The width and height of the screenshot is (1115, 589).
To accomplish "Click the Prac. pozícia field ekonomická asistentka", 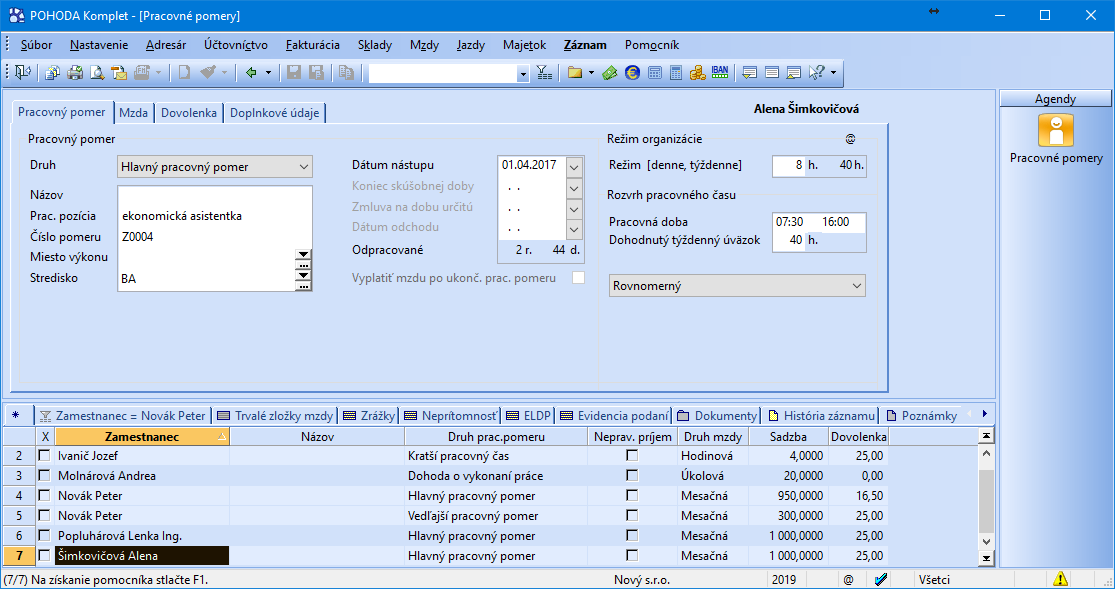I will [207, 216].
